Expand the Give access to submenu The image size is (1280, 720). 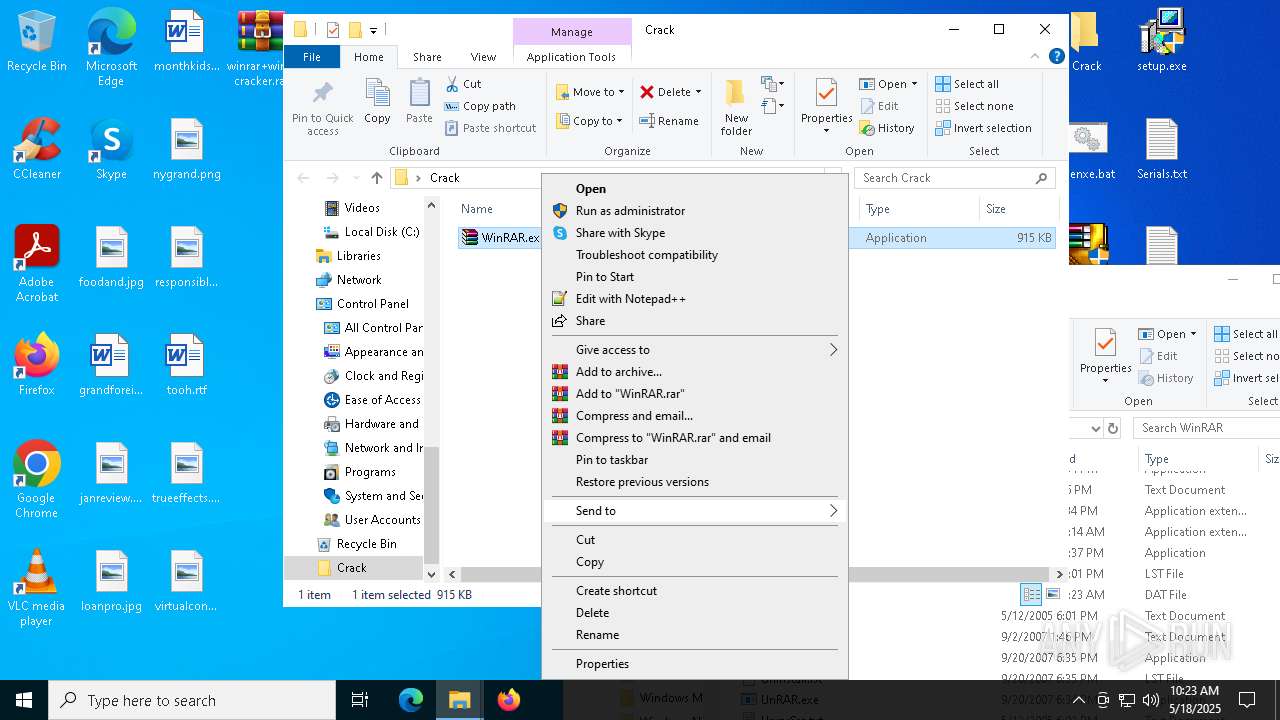pyautogui.click(x=695, y=350)
